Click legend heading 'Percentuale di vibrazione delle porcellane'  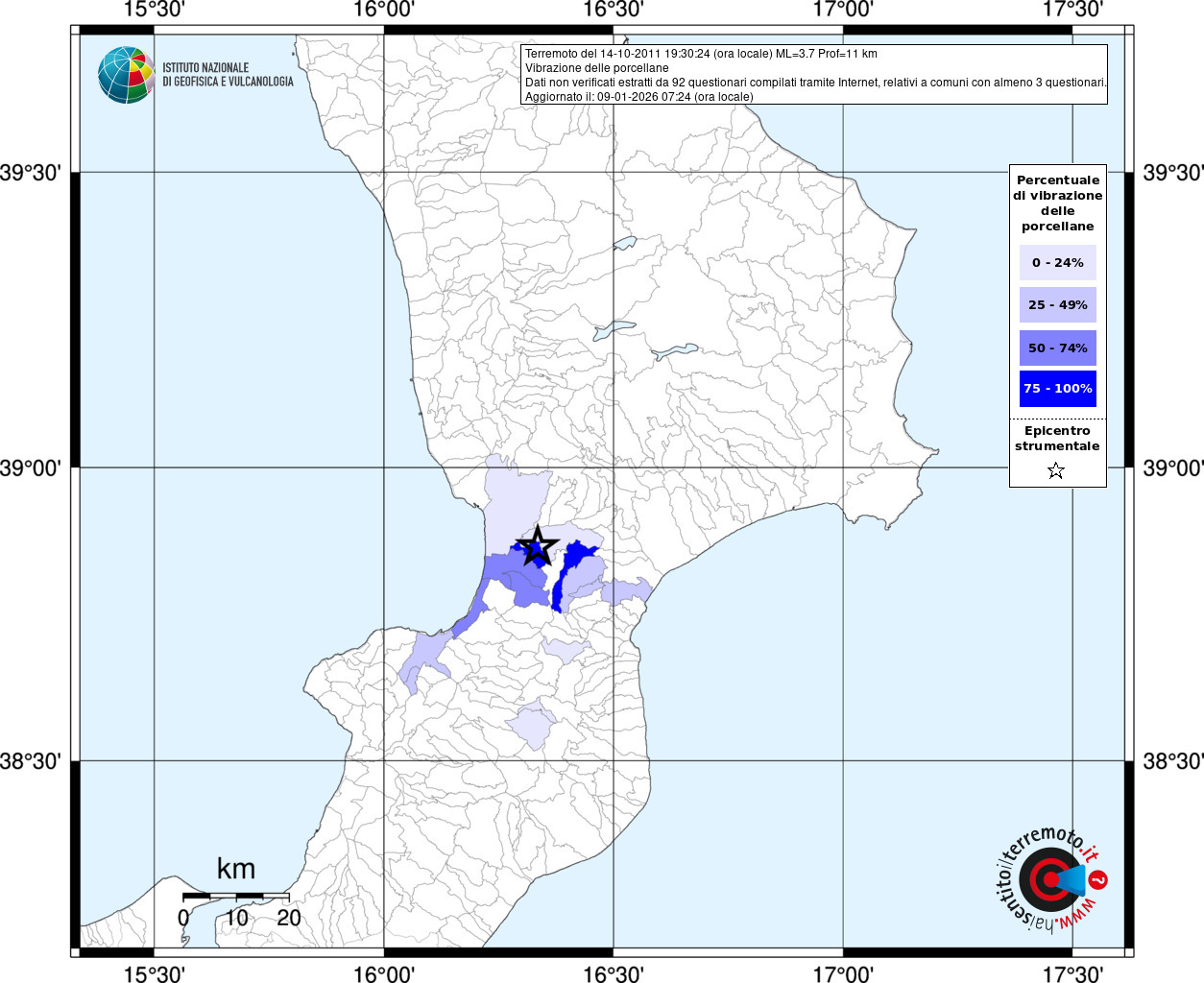[1057, 204]
